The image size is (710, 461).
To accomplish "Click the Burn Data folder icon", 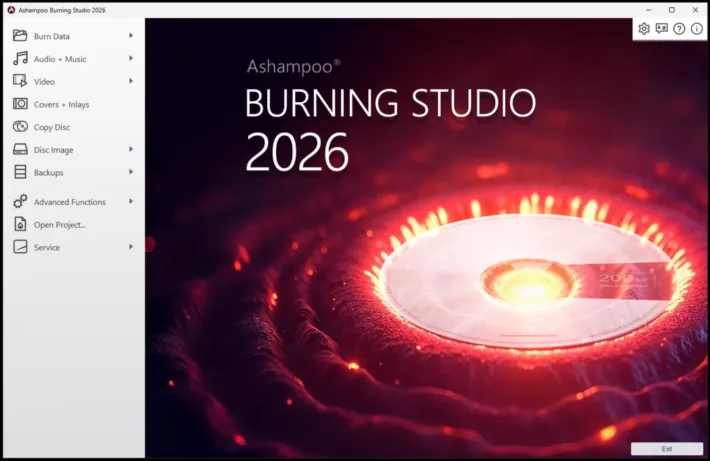I will 20,35.
